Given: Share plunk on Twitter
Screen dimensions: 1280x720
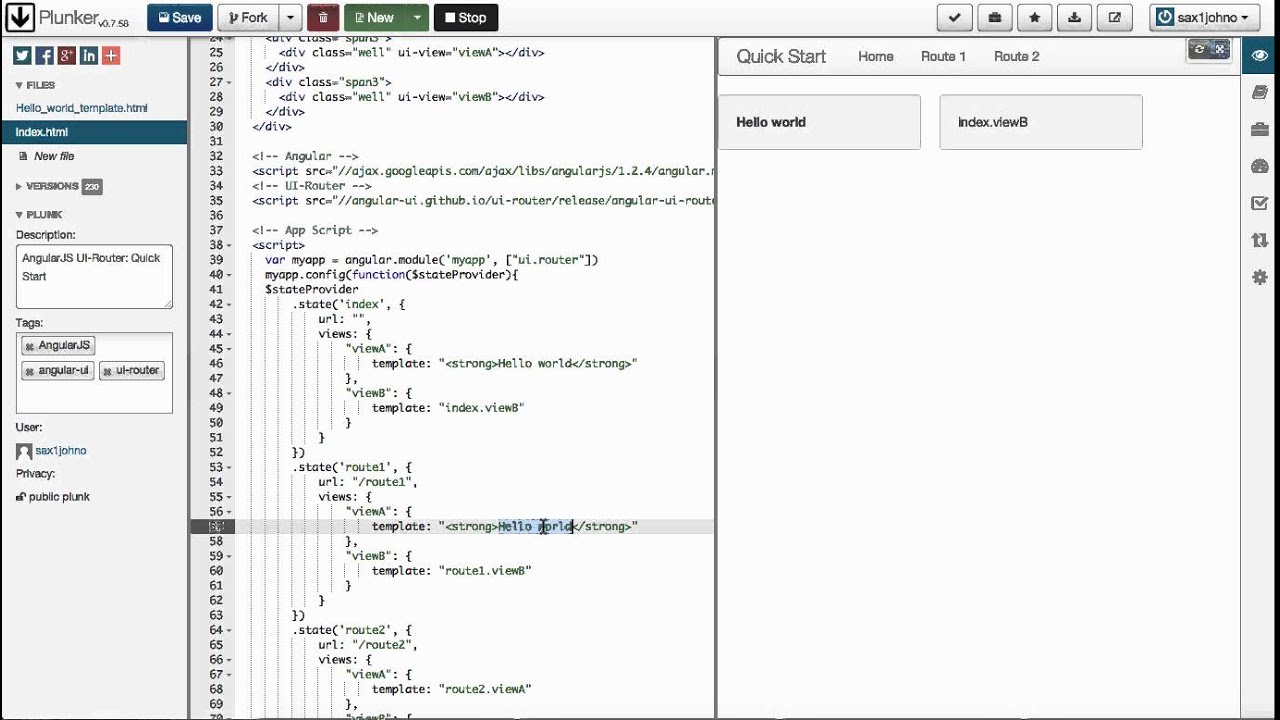Looking at the screenshot, I should point(21,56).
